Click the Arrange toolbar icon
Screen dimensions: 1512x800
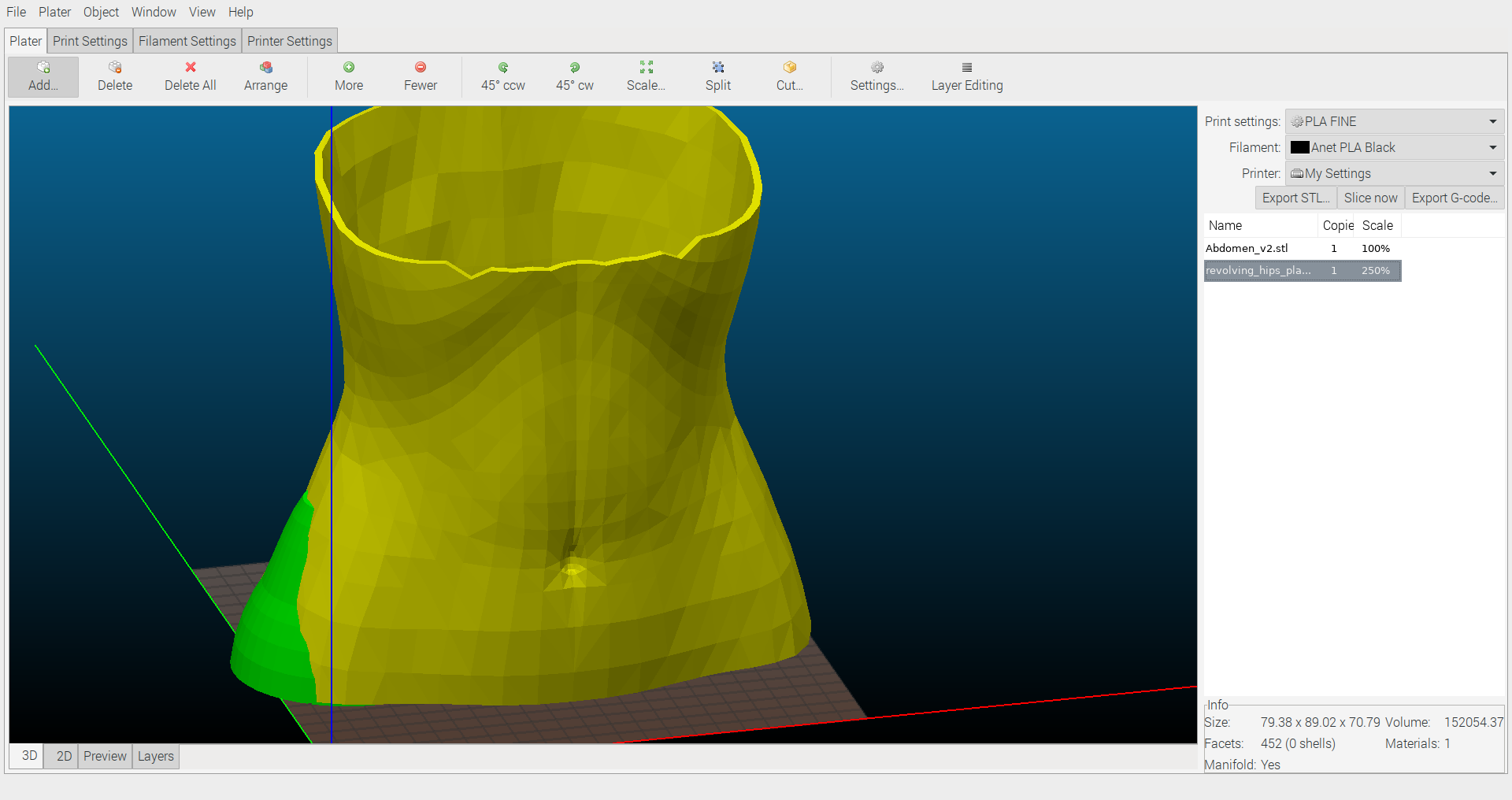(x=266, y=68)
